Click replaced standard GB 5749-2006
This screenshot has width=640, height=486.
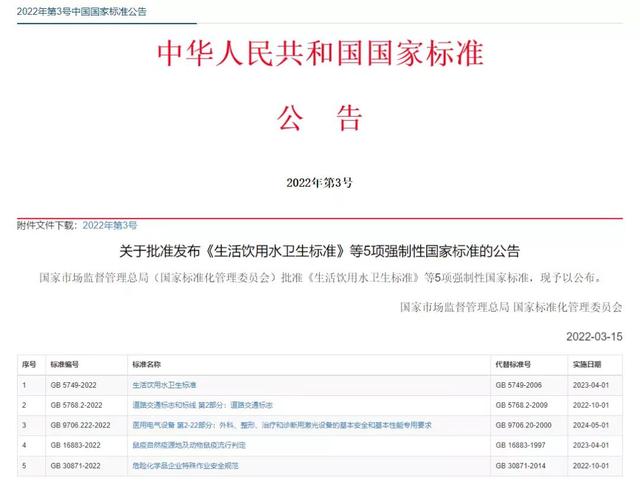tap(518, 385)
